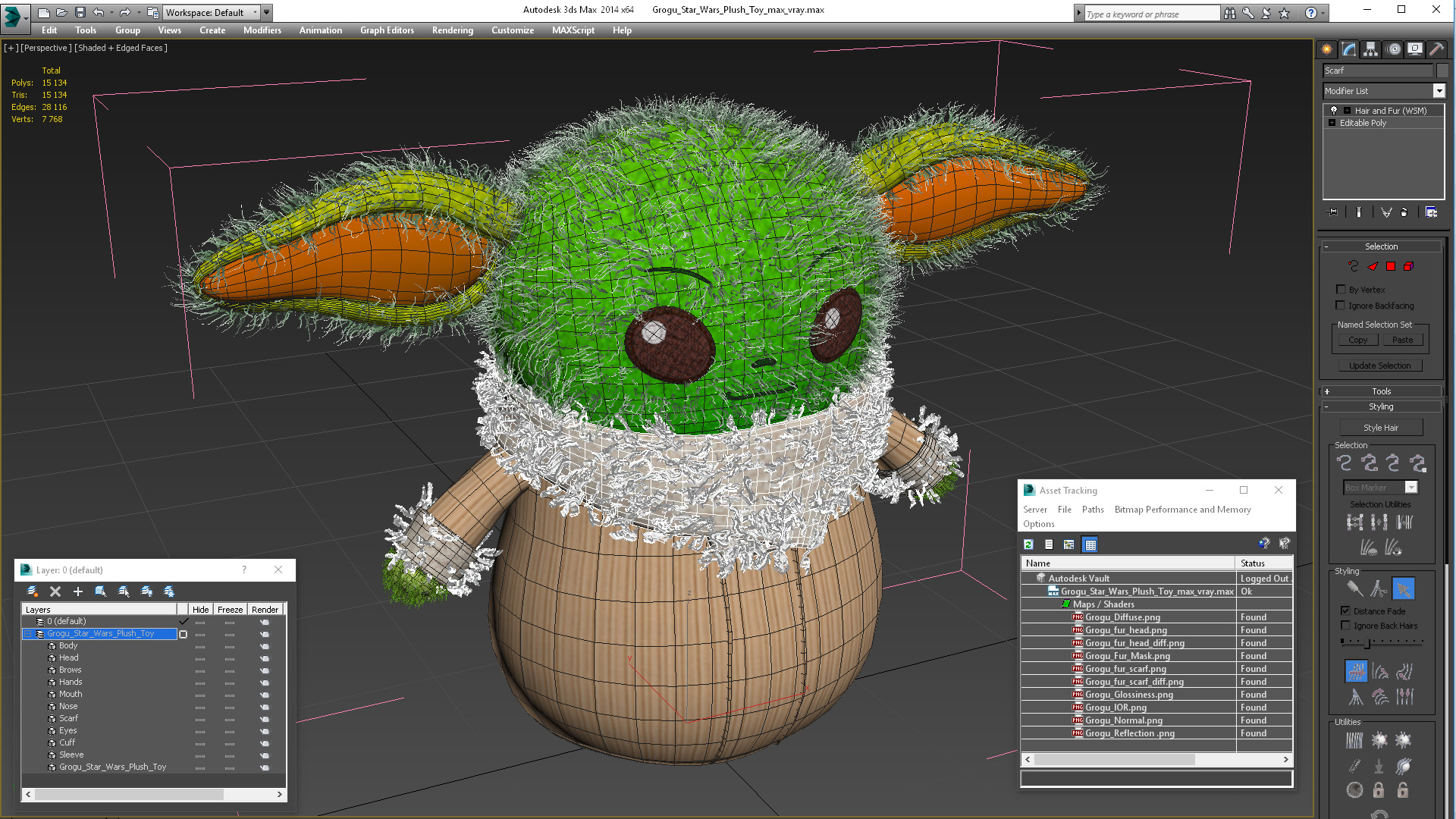1456x819 pixels.
Task: Click the Scarf object color swatch
Action: (1442, 71)
